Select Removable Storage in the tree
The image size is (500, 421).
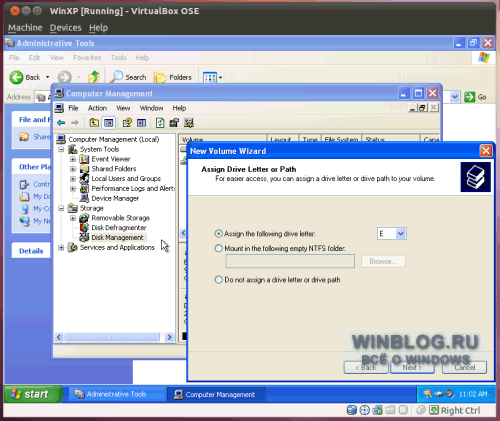[x=120, y=218]
